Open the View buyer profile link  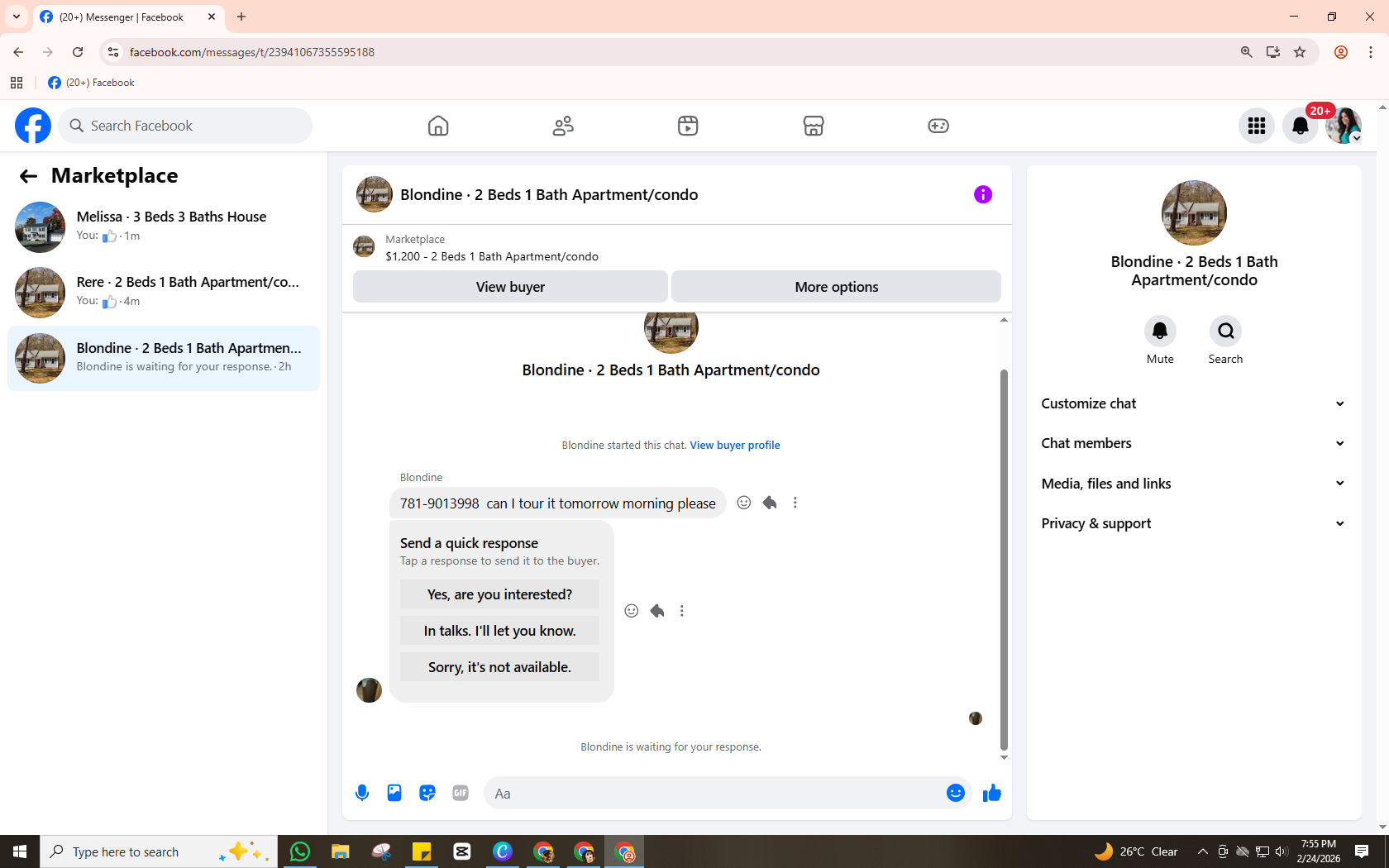(735, 446)
